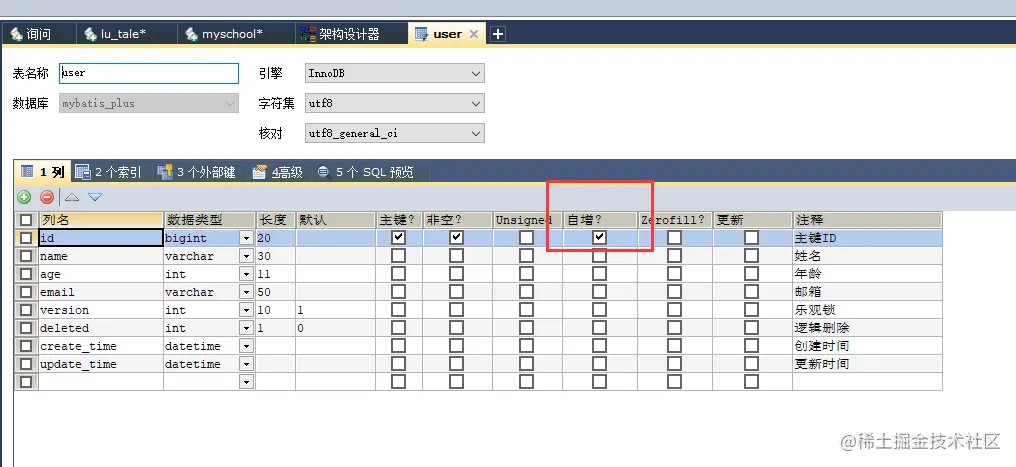
Task: Click the empty new row column name cell
Action: 100,382
